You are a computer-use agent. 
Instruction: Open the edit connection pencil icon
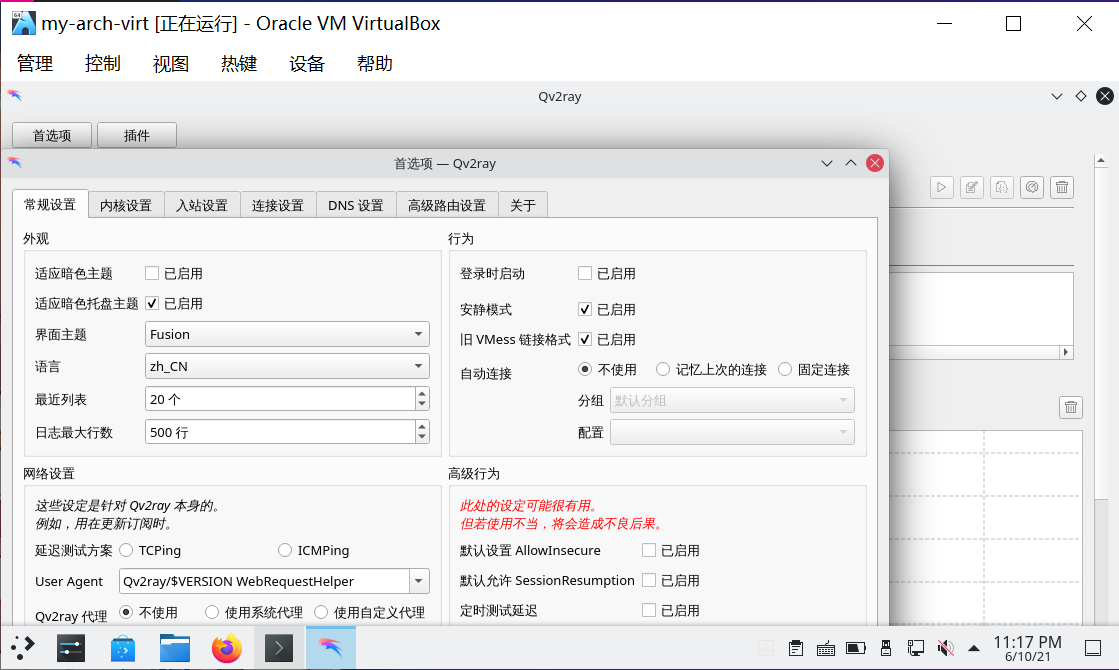click(x=971, y=187)
